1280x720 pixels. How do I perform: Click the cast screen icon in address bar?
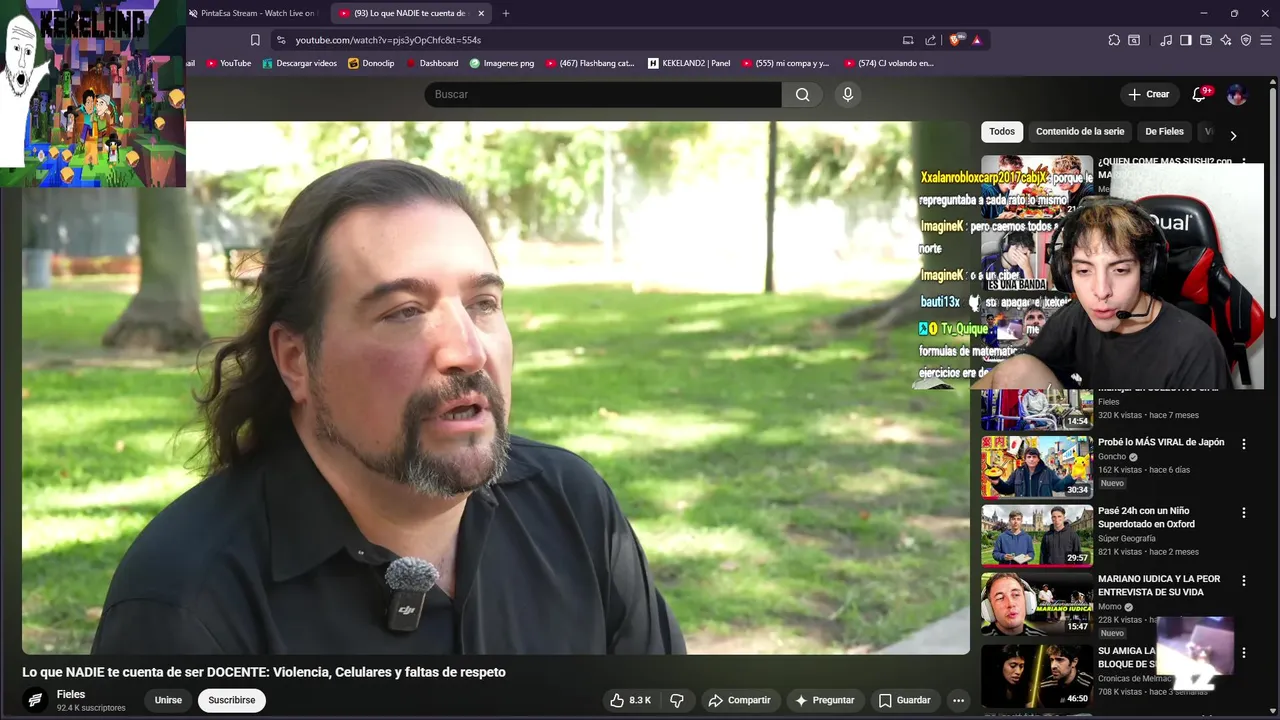point(908,40)
